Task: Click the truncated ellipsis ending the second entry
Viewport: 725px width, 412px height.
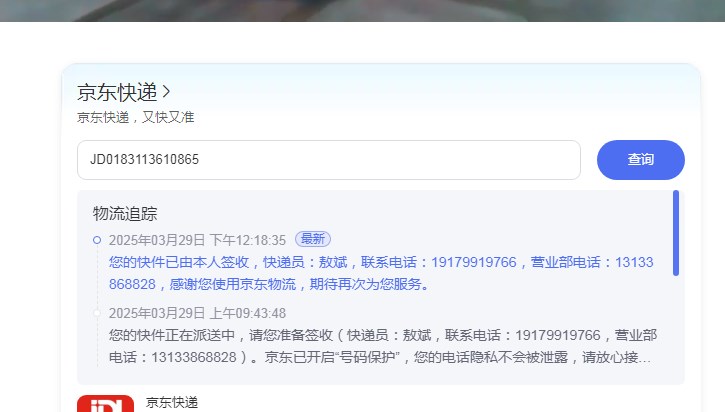Action: tap(645, 358)
